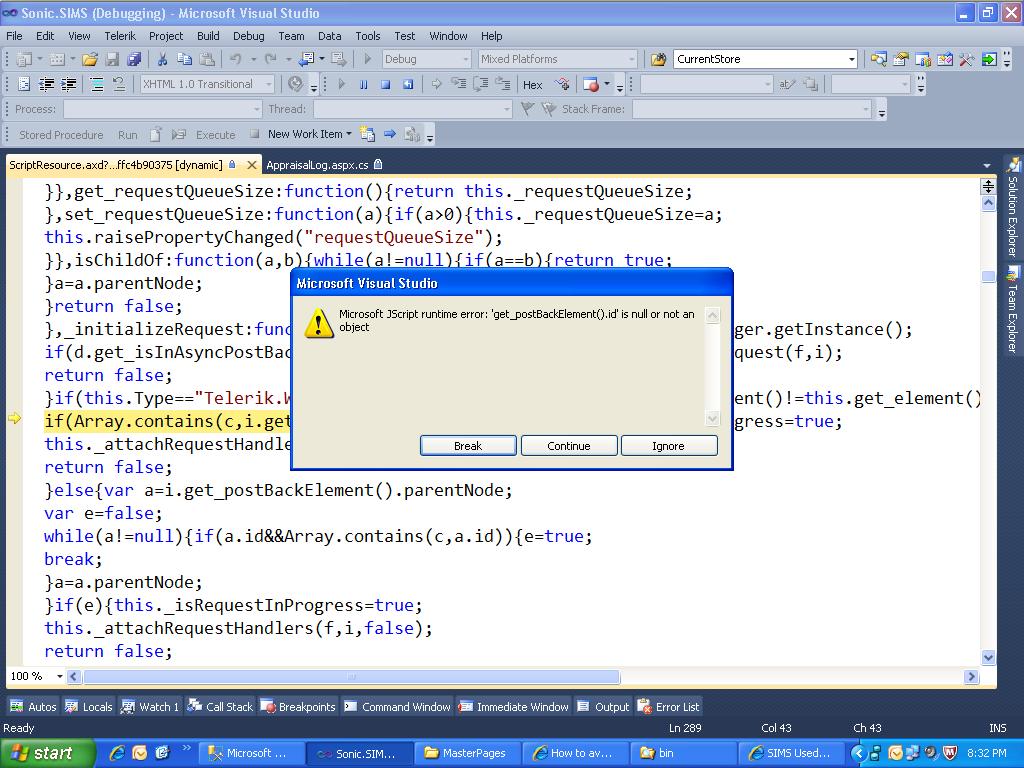The width and height of the screenshot is (1024, 768).
Task: Open Internet Explorer quick launch icon
Action: (x=117, y=753)
